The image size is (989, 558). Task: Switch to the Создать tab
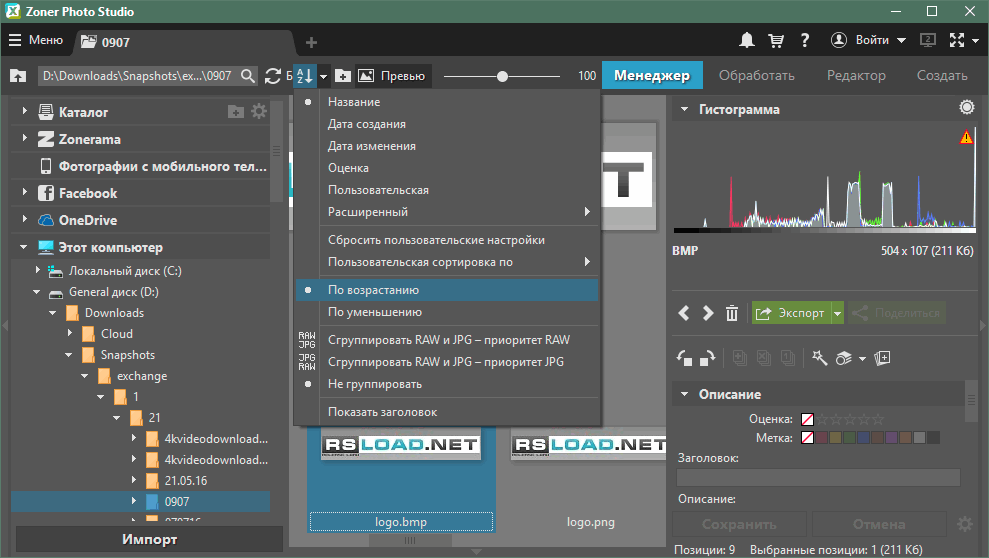(x=942, y=76)
